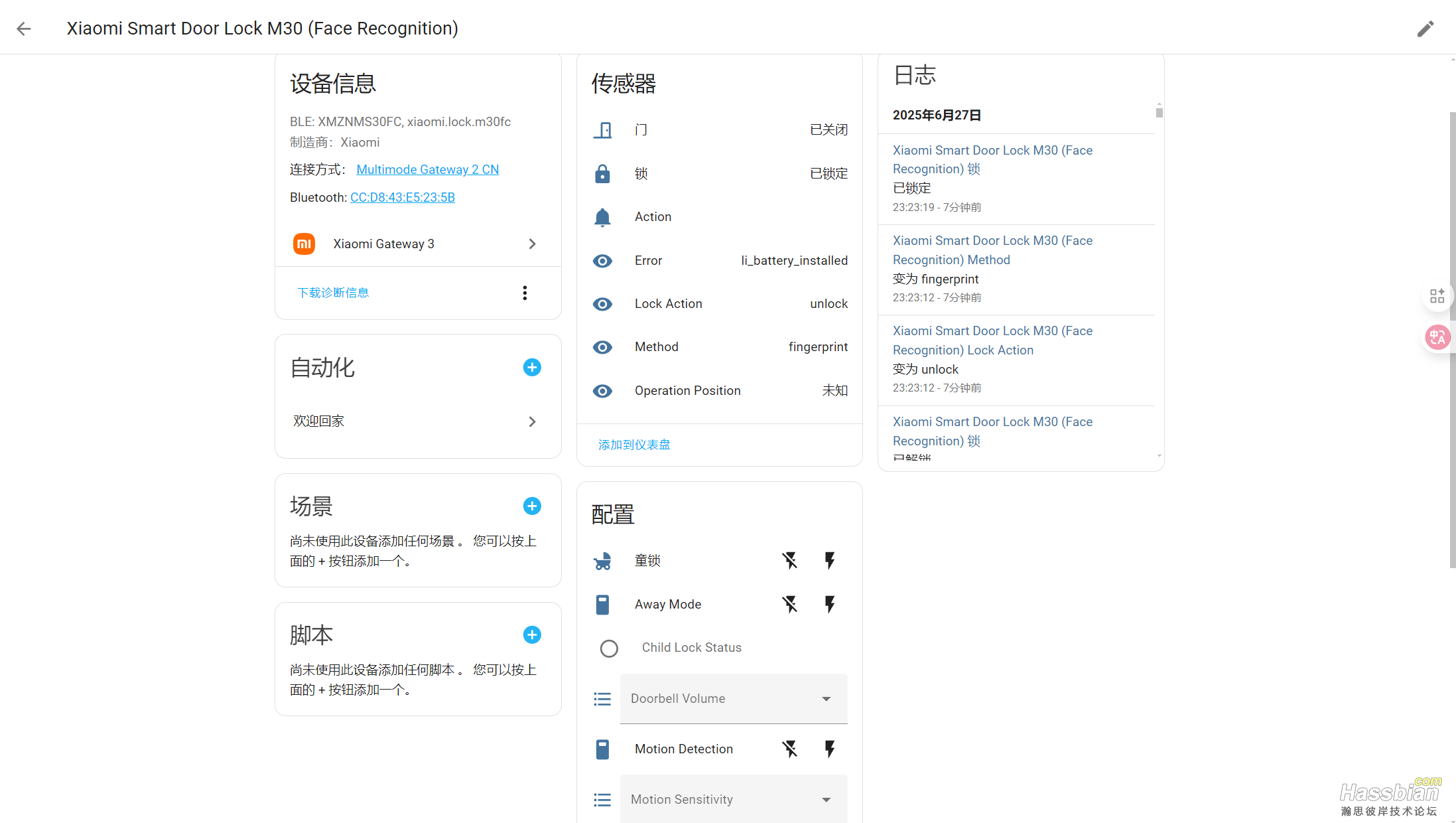Viewport: 1456px width, 823px height.
Task: Turn on Motion Detection with flash icon
Action: pos(829,749)
